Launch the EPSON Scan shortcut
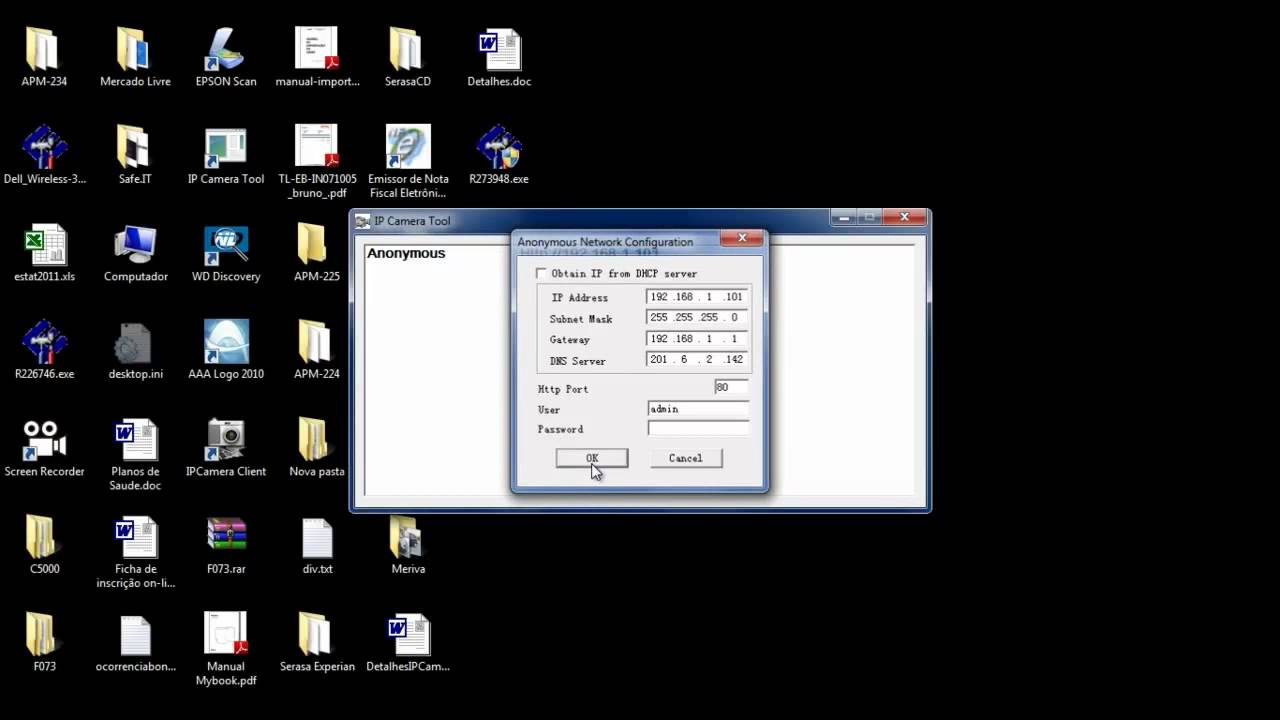Screen dimensions: 1280x720 [226, 49]
